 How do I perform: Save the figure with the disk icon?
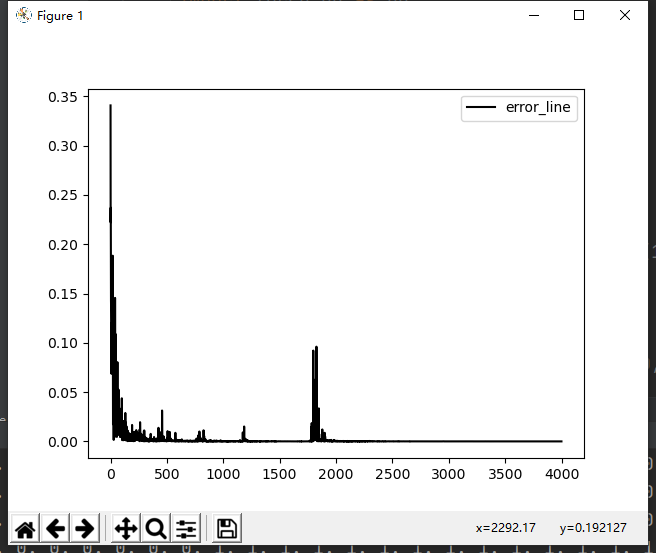[227, 528]
